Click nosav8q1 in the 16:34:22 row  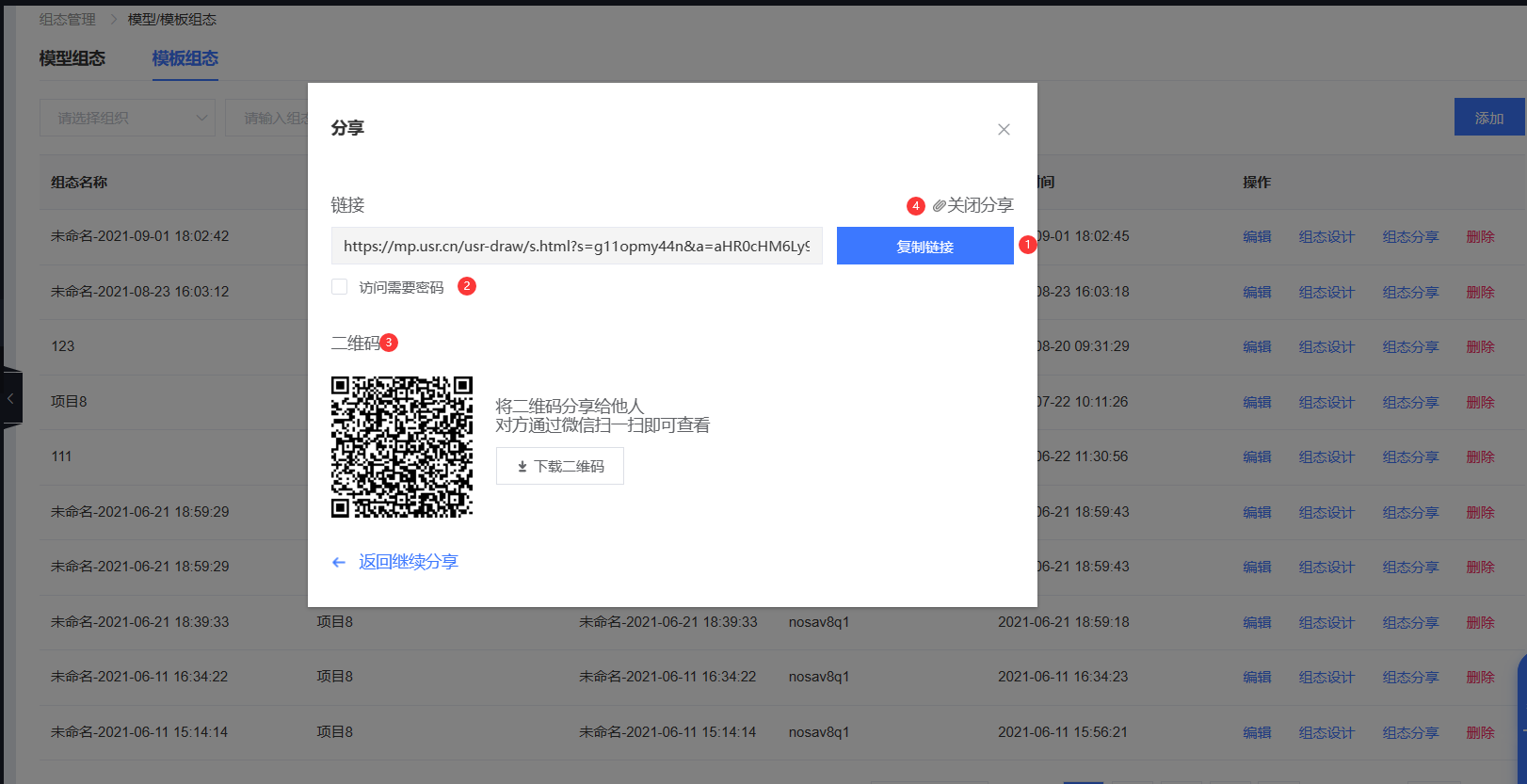(x=819, y=677)
